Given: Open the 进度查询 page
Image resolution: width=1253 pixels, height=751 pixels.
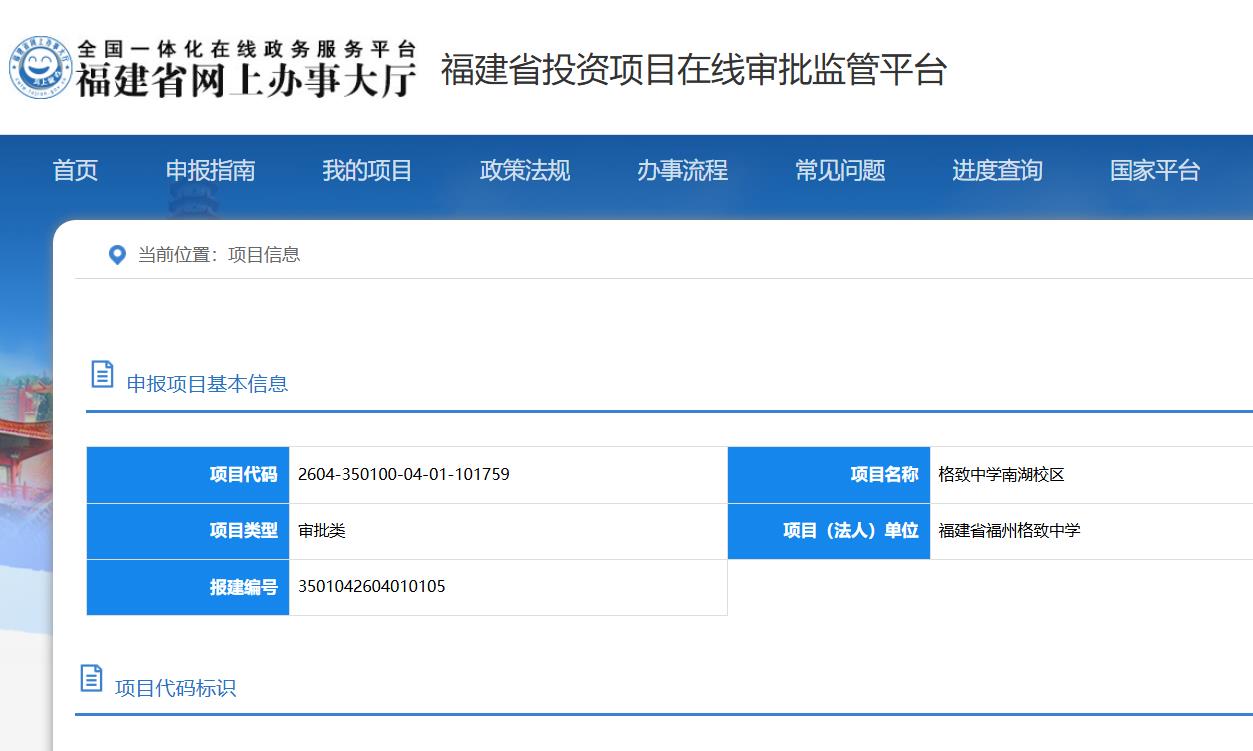Looking at the screenshot, I should click(997, 171).
